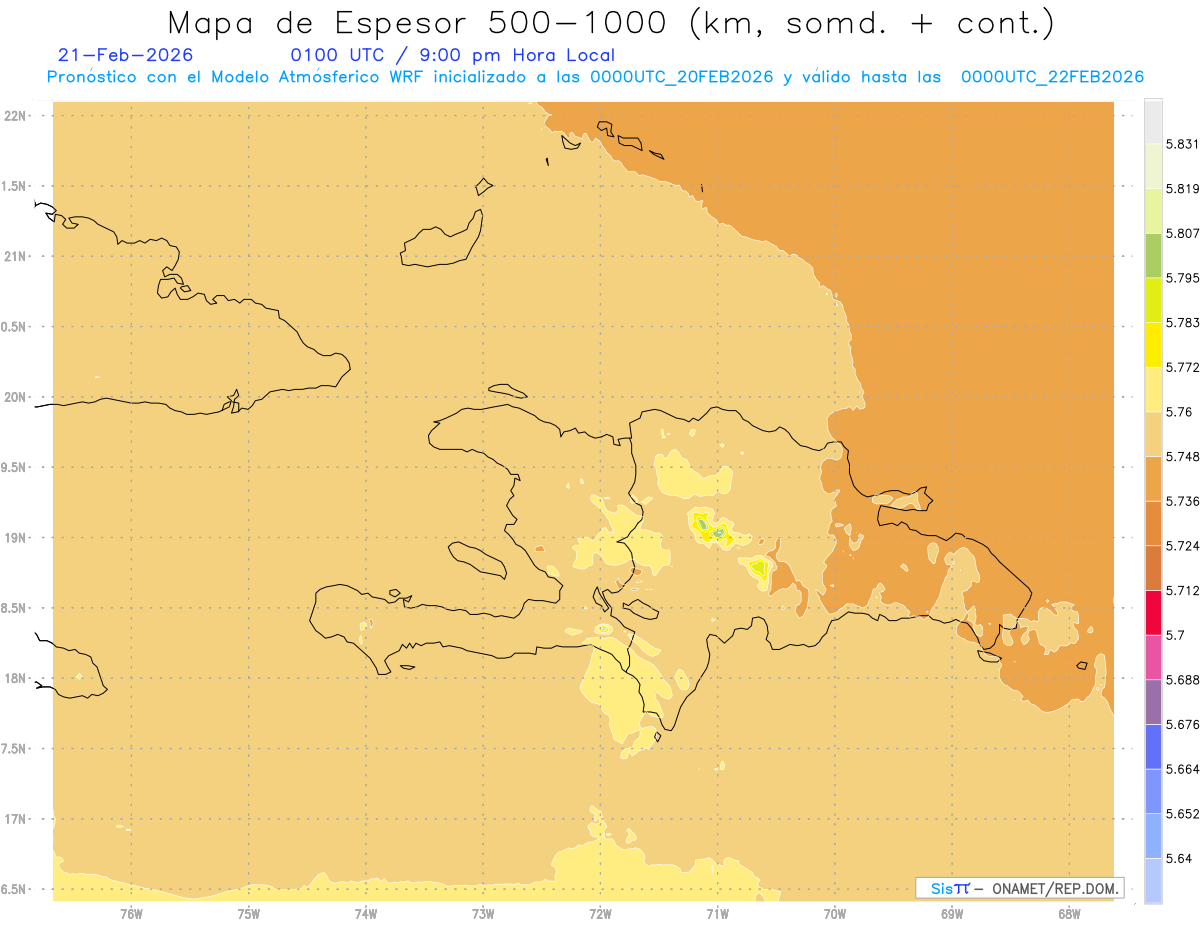Click the date label '21-Feb-2026'
This screenshot has height=927, width=1200.
click(x=126, y=55)
